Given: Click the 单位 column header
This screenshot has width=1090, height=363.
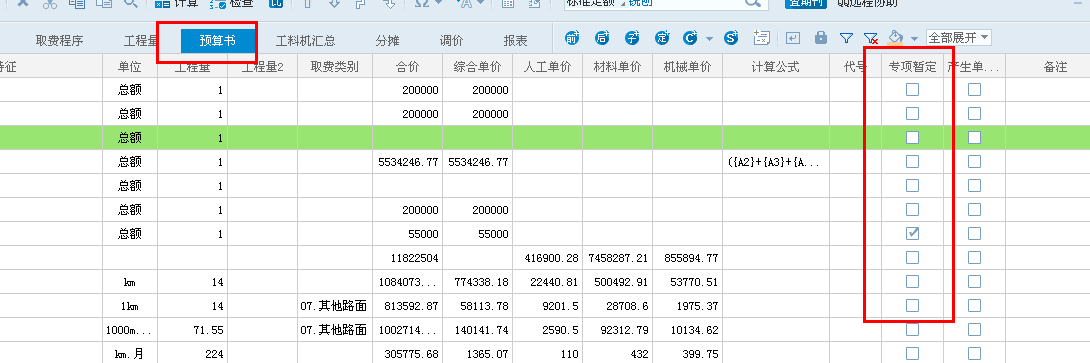Looking at the screenshot, I should (130, 67).
